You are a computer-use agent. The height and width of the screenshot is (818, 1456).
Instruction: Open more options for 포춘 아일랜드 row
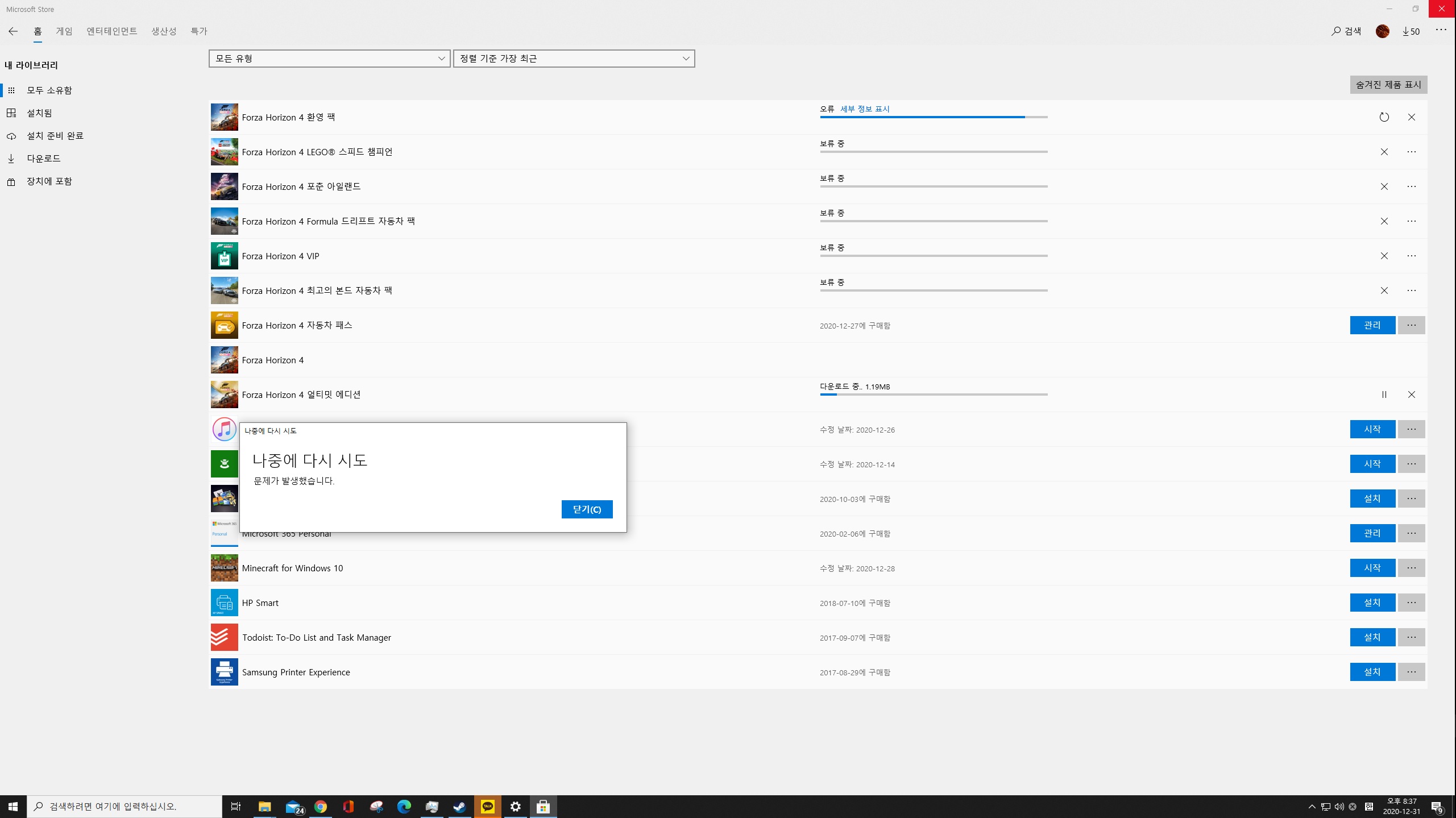[1411, 186]
